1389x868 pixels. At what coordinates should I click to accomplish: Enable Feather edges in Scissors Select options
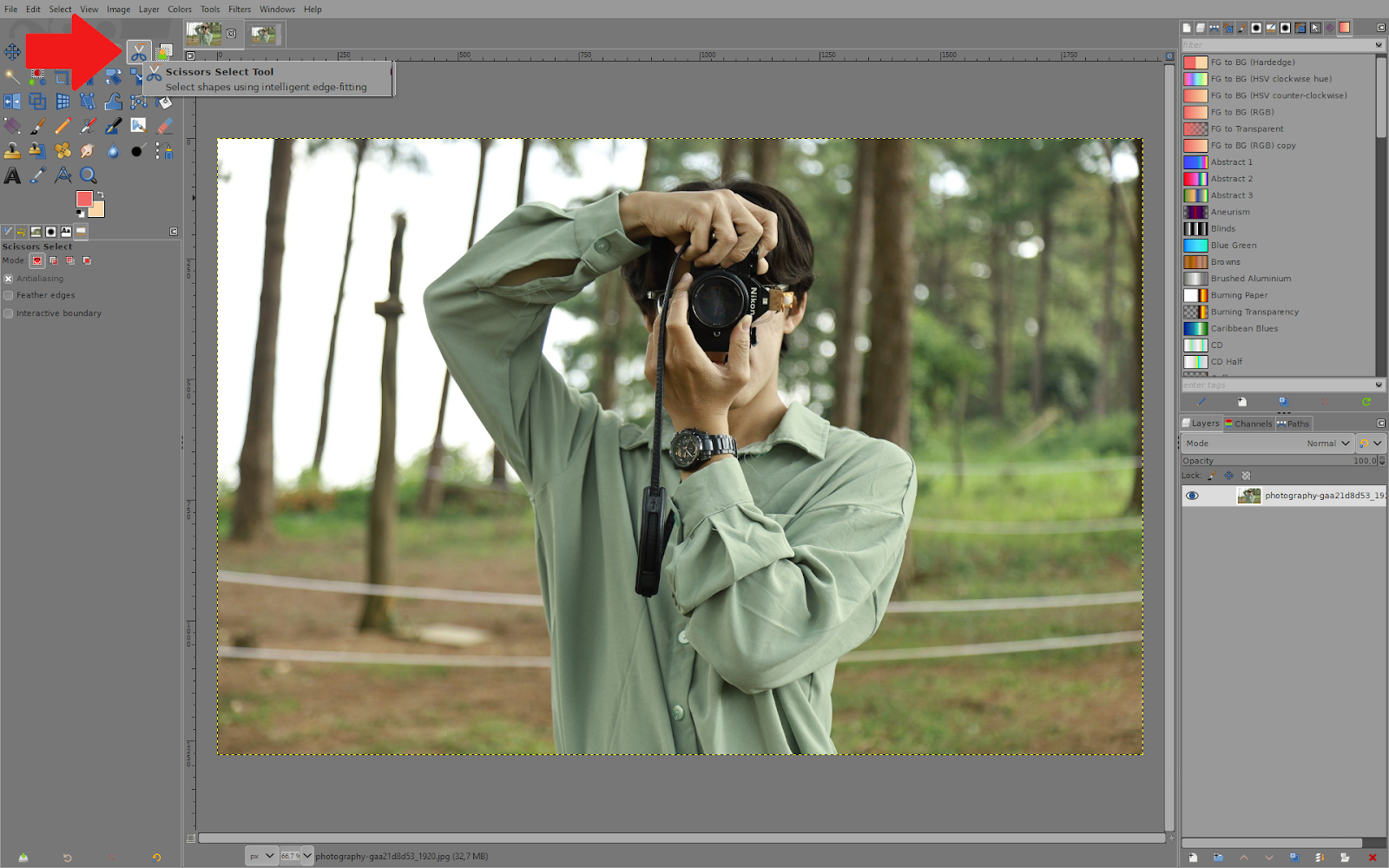[8, 295]
